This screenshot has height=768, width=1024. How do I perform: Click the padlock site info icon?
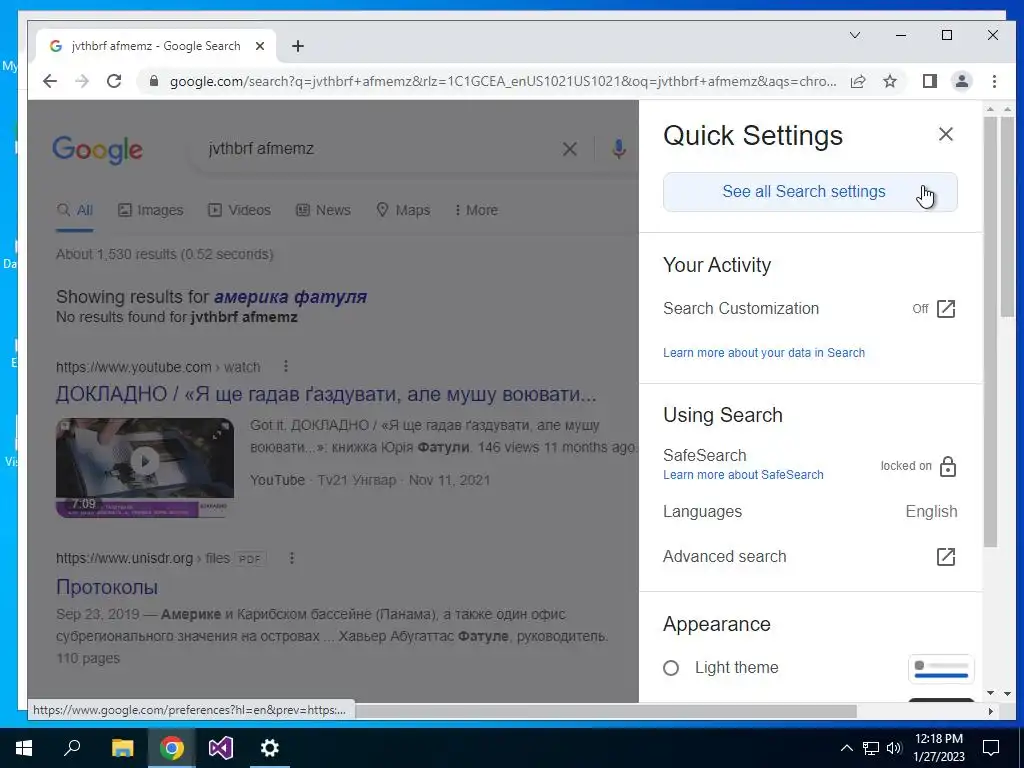[154, 81]
